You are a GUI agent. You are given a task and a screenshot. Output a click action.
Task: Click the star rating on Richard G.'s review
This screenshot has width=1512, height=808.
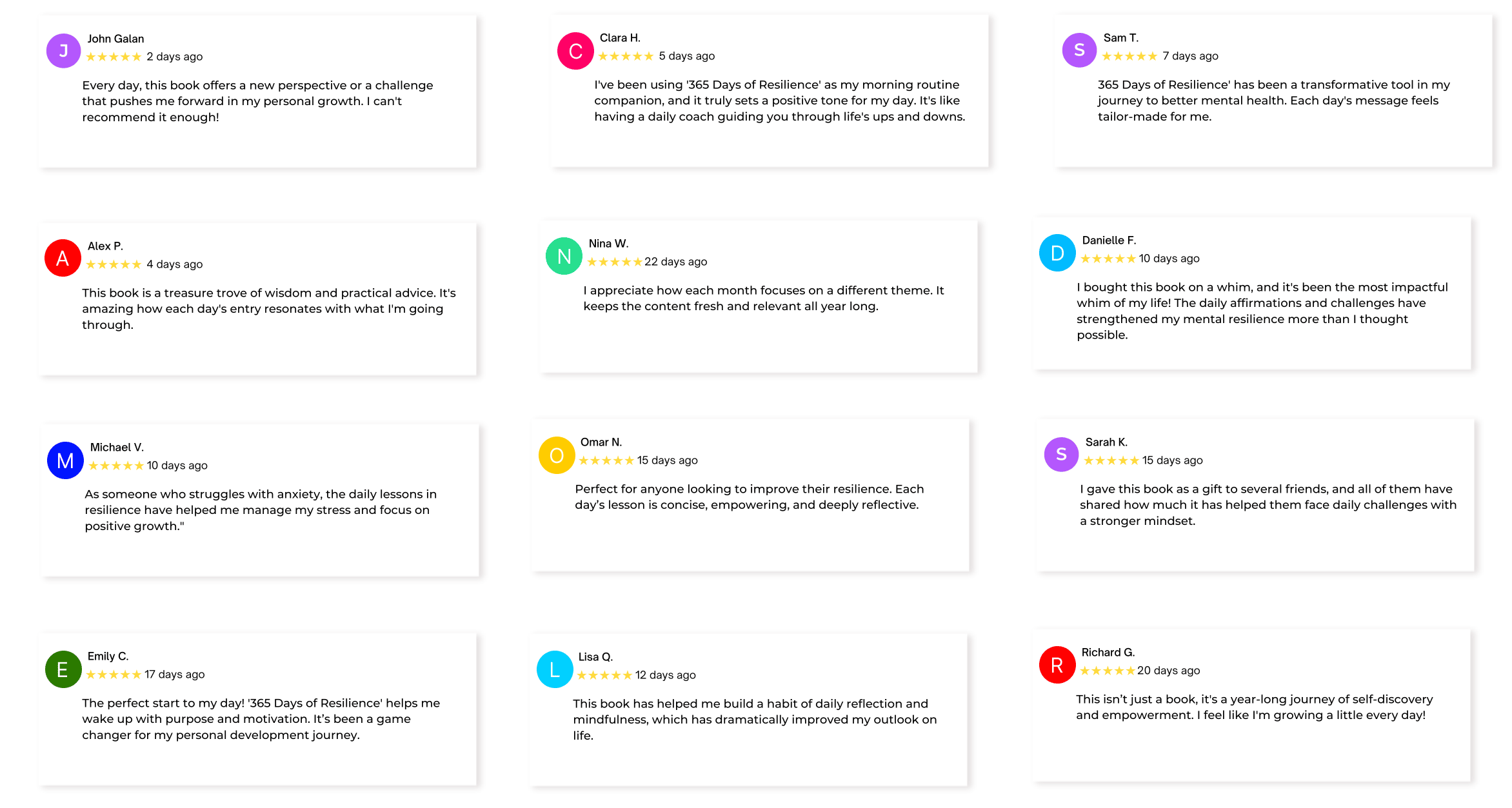pyautogui.click(x=1108, y=671)
